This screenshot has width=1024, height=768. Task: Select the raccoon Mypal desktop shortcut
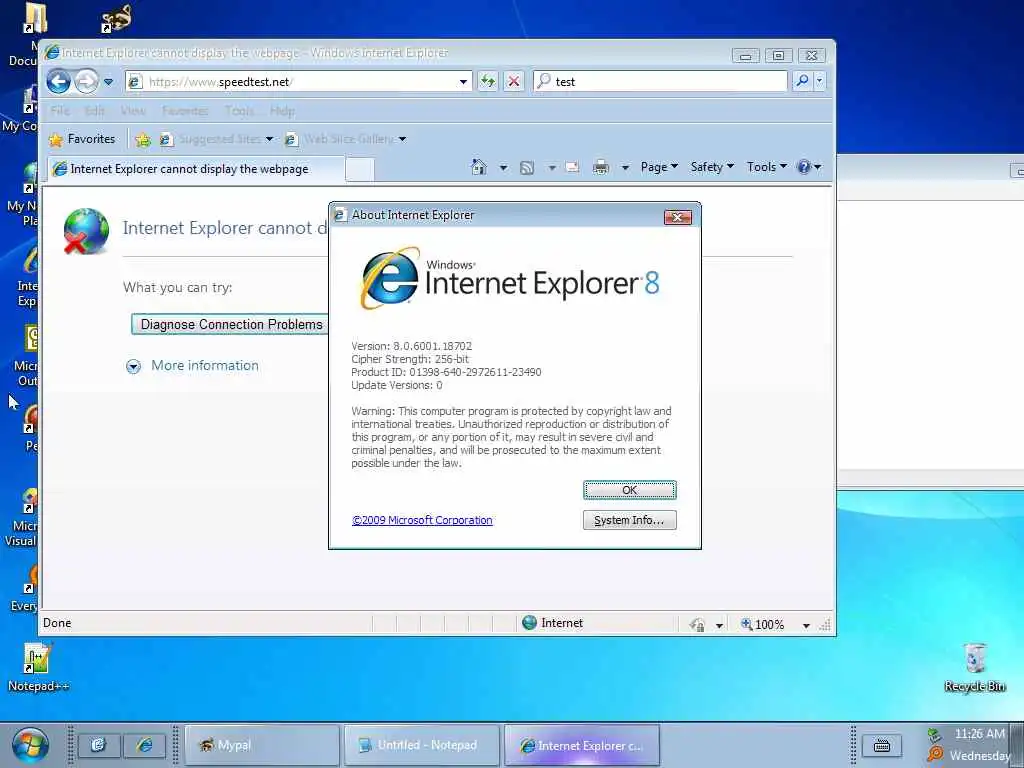[x=116, y=18]
